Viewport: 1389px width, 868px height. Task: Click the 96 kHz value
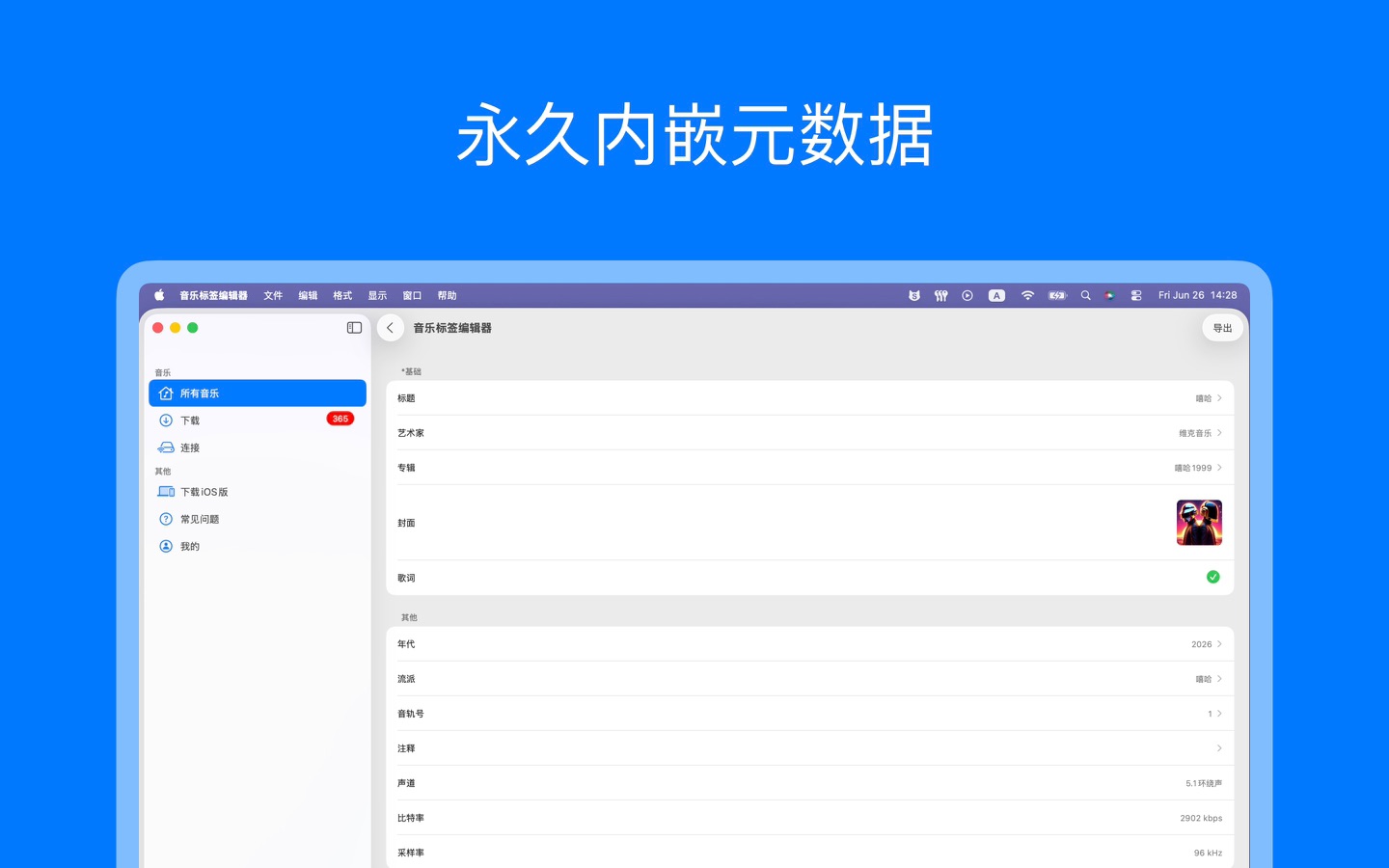pos(1208,853)
